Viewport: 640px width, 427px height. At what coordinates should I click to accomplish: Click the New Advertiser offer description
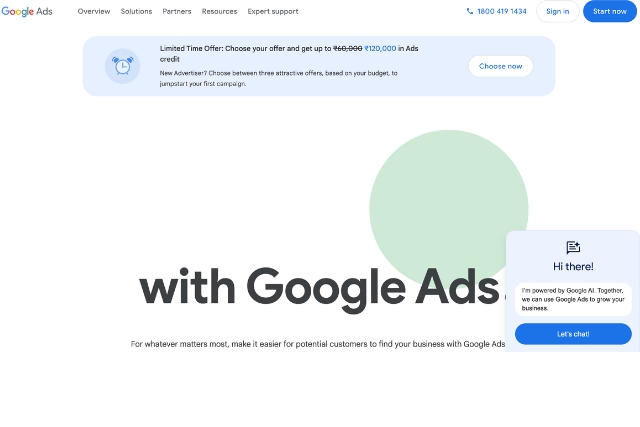point(278,78)
